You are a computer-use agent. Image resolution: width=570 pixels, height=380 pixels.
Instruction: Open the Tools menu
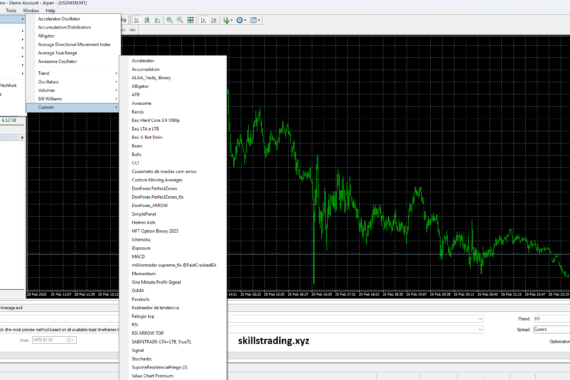[x=11, y=11]
